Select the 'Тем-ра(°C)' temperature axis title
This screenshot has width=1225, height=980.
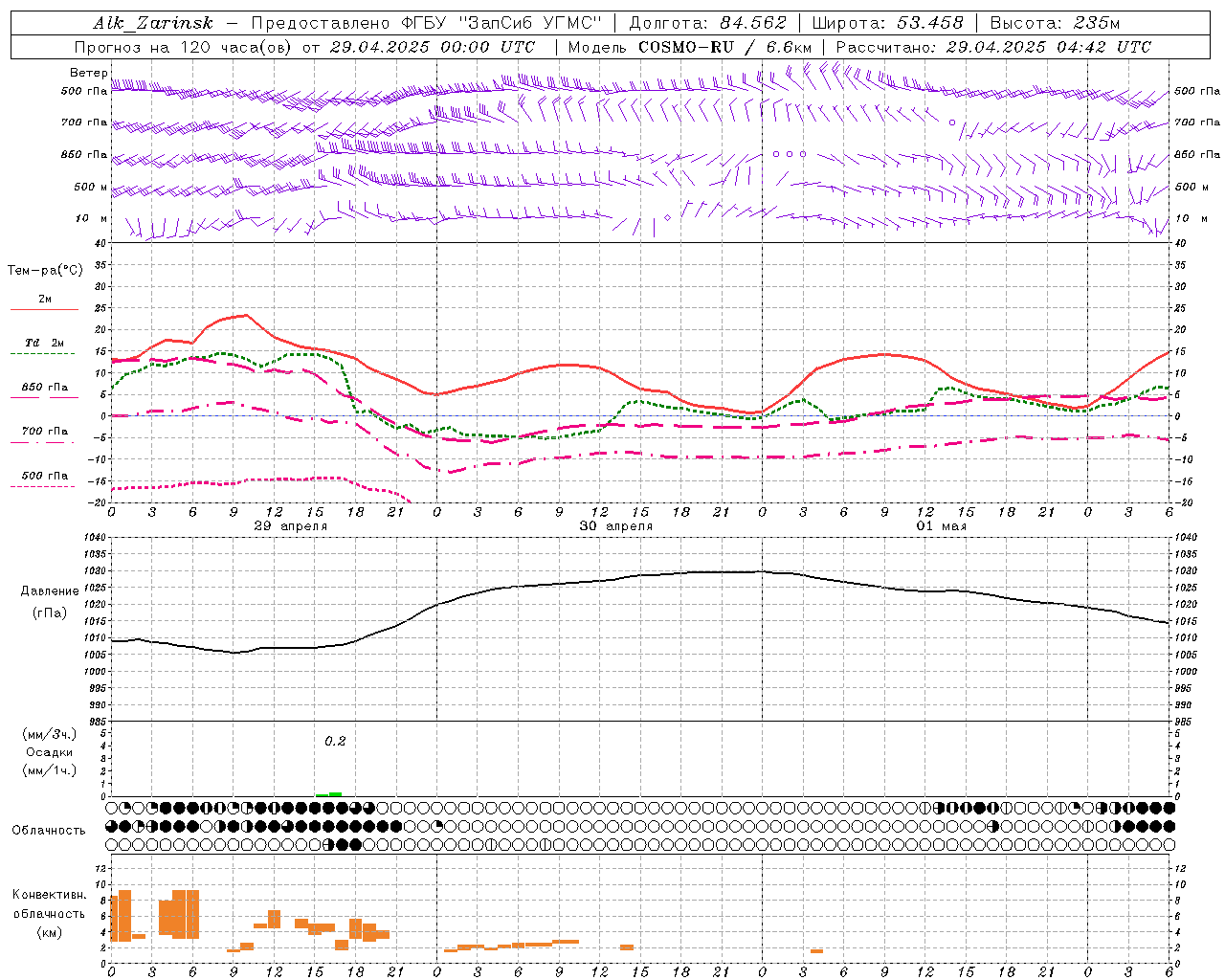click(x=46, y=271)
